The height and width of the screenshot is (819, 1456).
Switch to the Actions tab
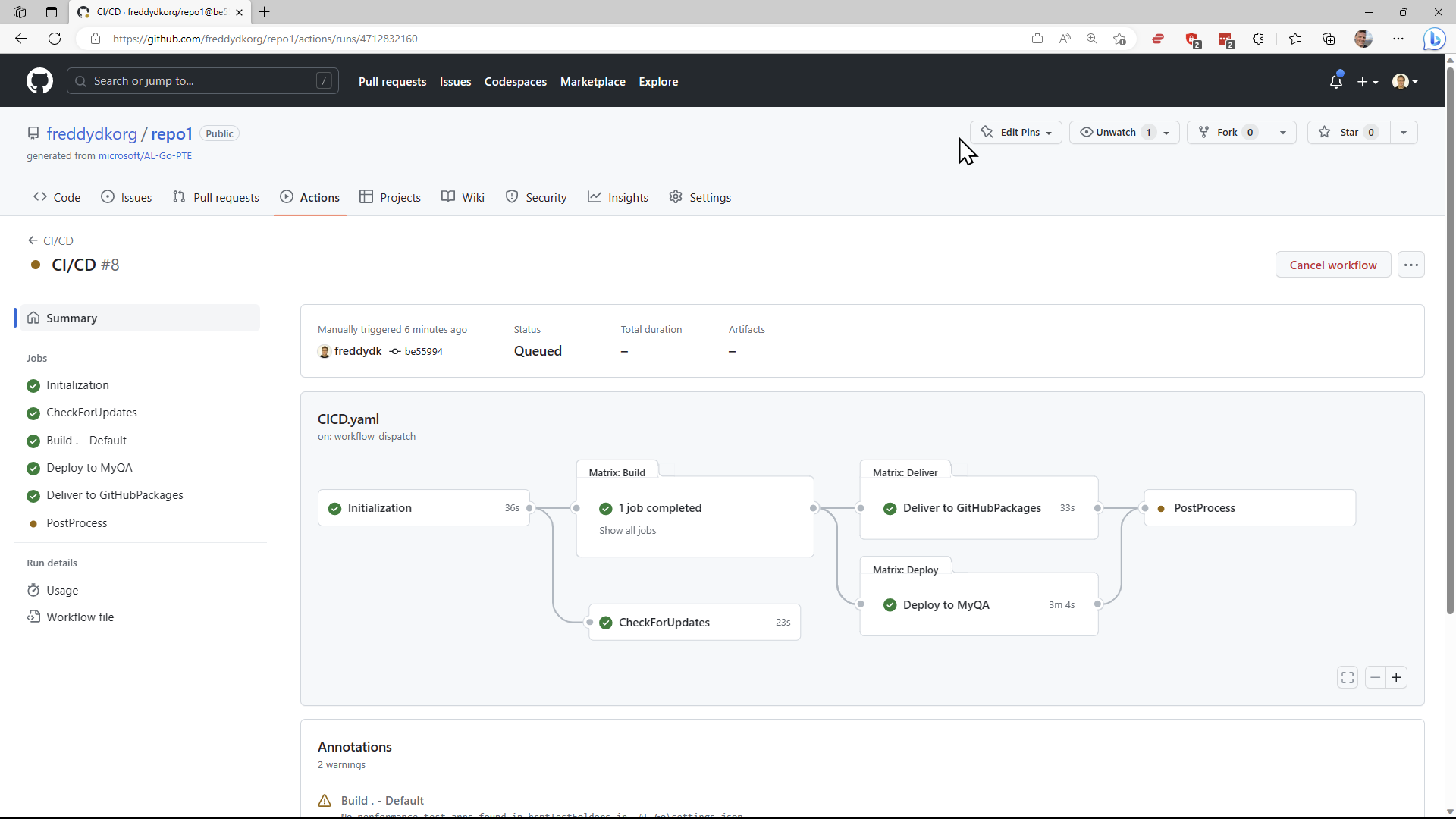pos(309,197)
